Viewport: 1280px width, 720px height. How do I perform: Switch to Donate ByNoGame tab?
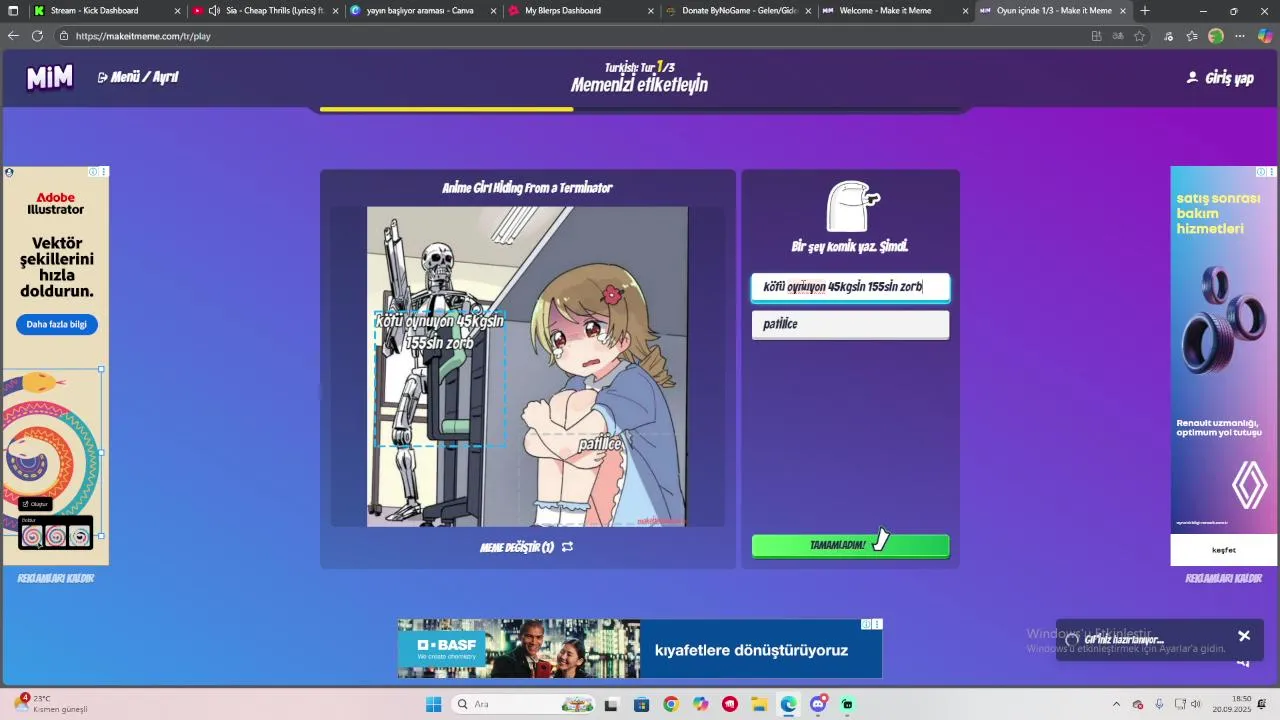pos(739,11)
